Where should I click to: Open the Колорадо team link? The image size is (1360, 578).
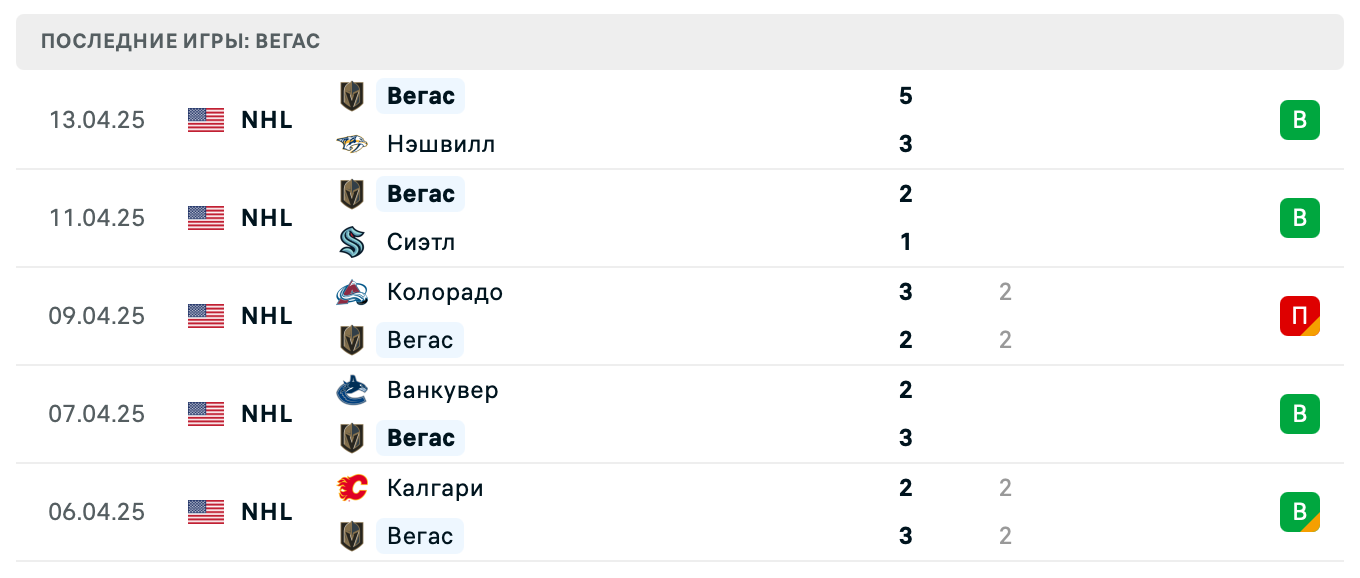point(445,292)
